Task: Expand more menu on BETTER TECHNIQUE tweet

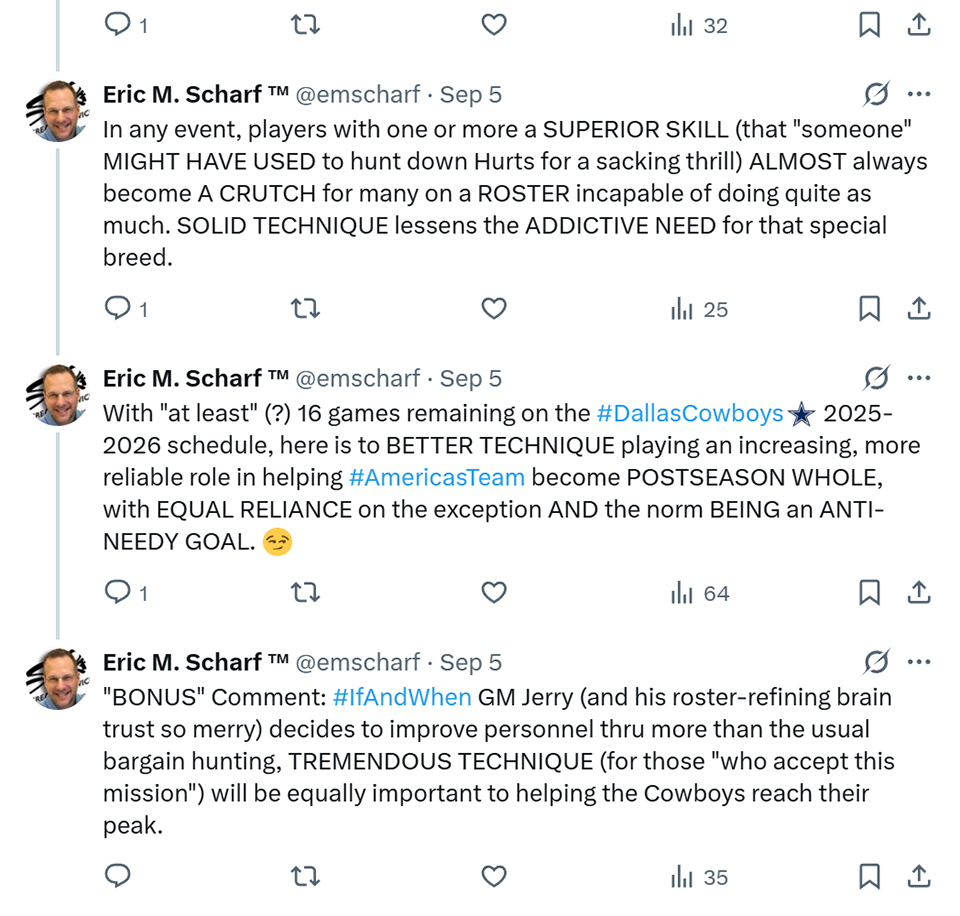Action: [x=918, y=378]
